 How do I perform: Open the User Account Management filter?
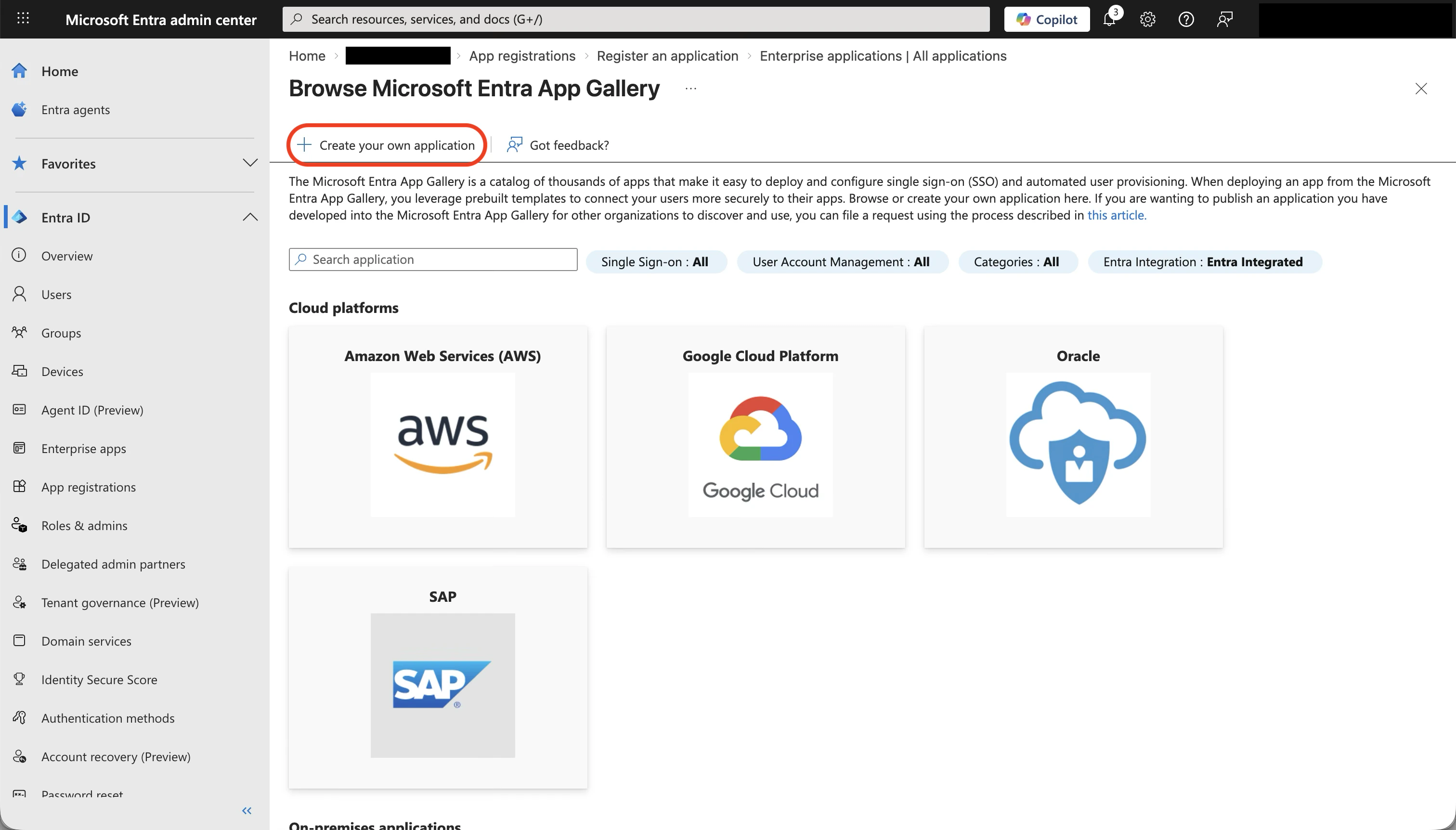coord(842,261)
